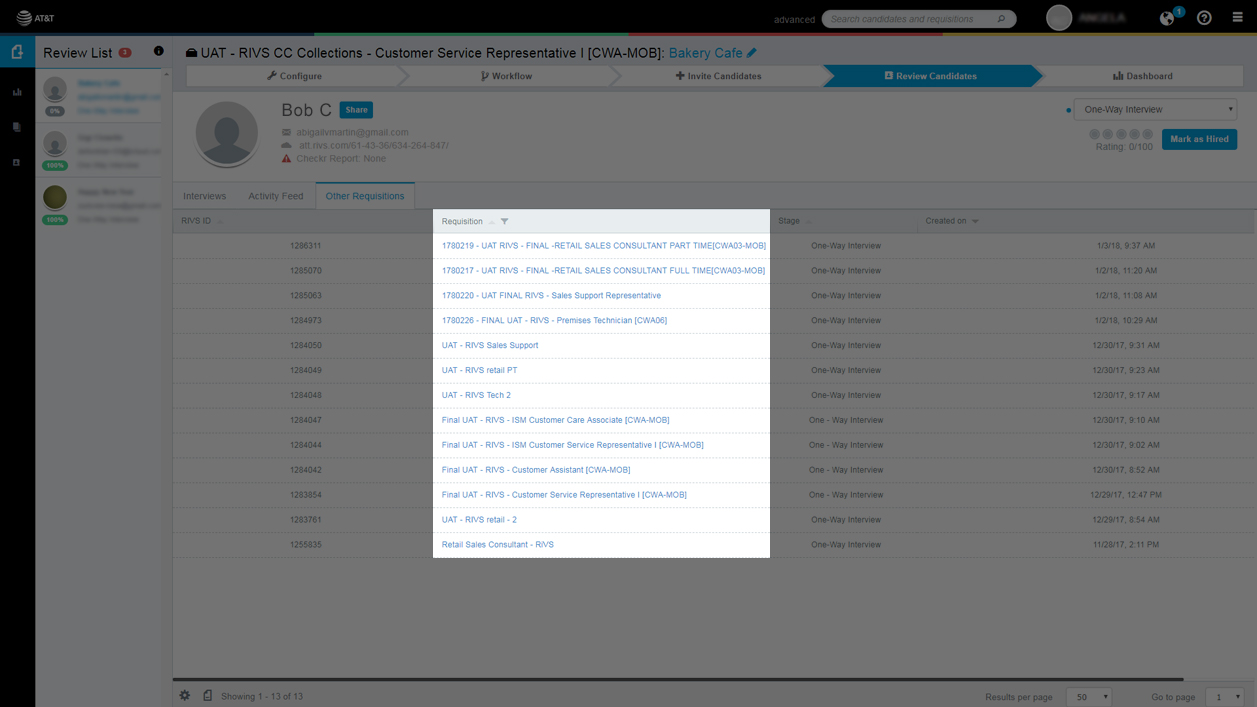
Task: Go to the Dashboard step
Action: coord(1142,76)
